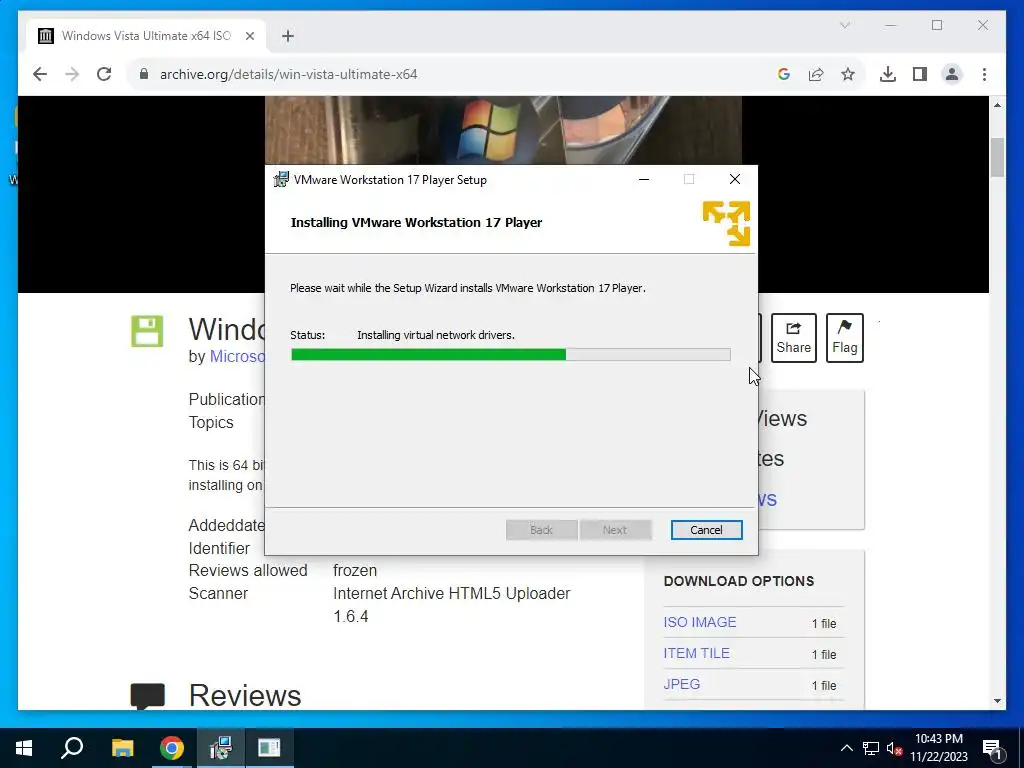Click the "Installing VMware Workstation 17 Player" heading
The image size is (1024, 768).
tap(416, 223)
